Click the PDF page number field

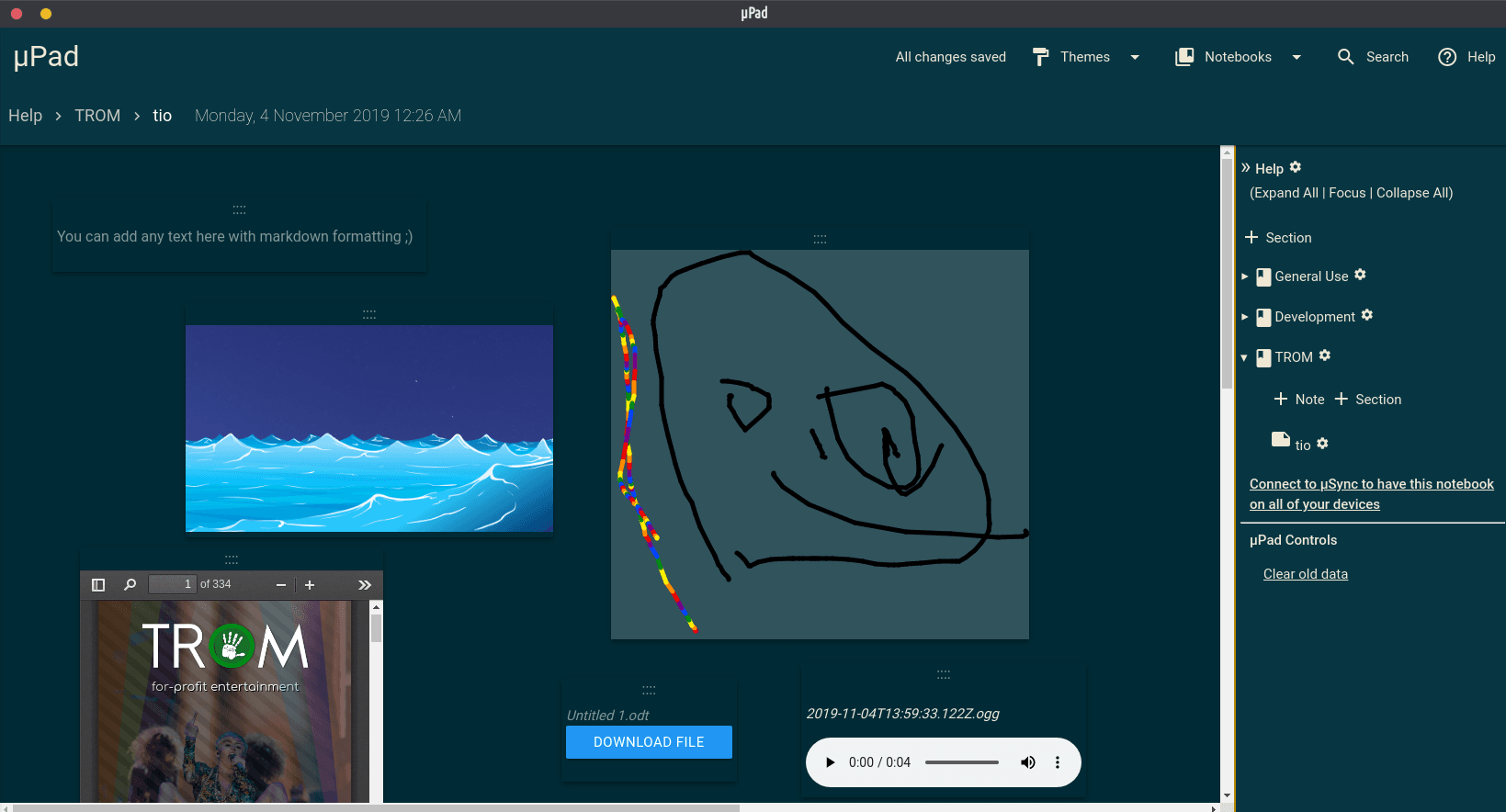coord(173,584)
